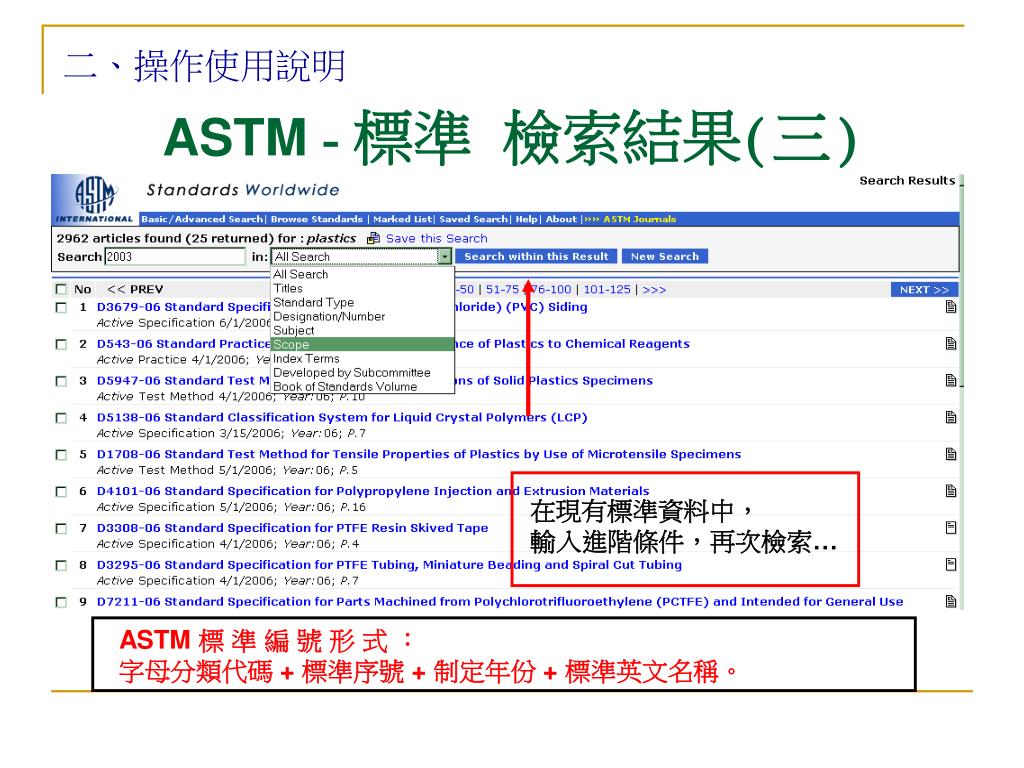Open document icon for result D3308-06
Image resolution: width=1024 pixels, height=768 pixels.
951,528
